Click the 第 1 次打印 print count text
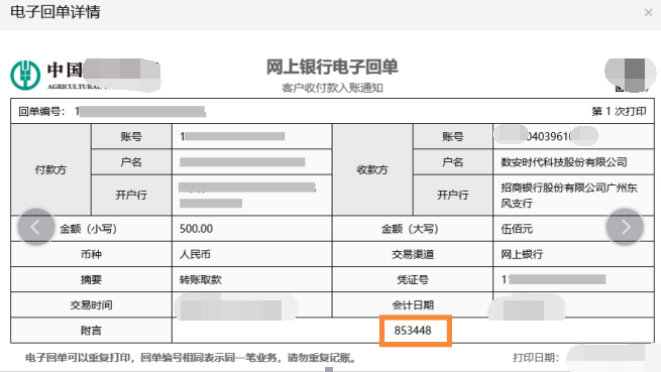The image size is (661, 372). [x=619, y=111]
